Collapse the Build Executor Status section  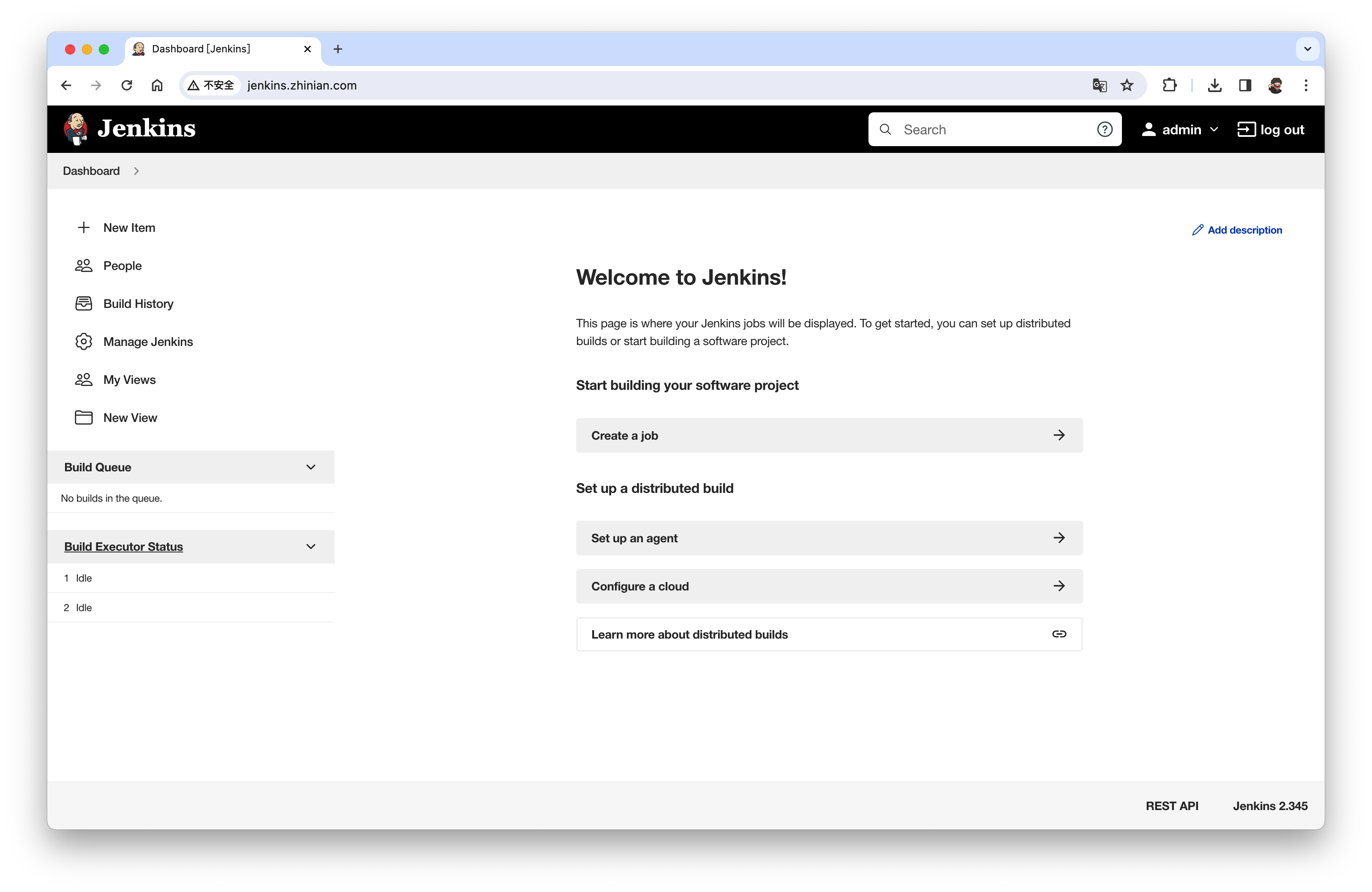pyautogui.click(x=310, y=546)
